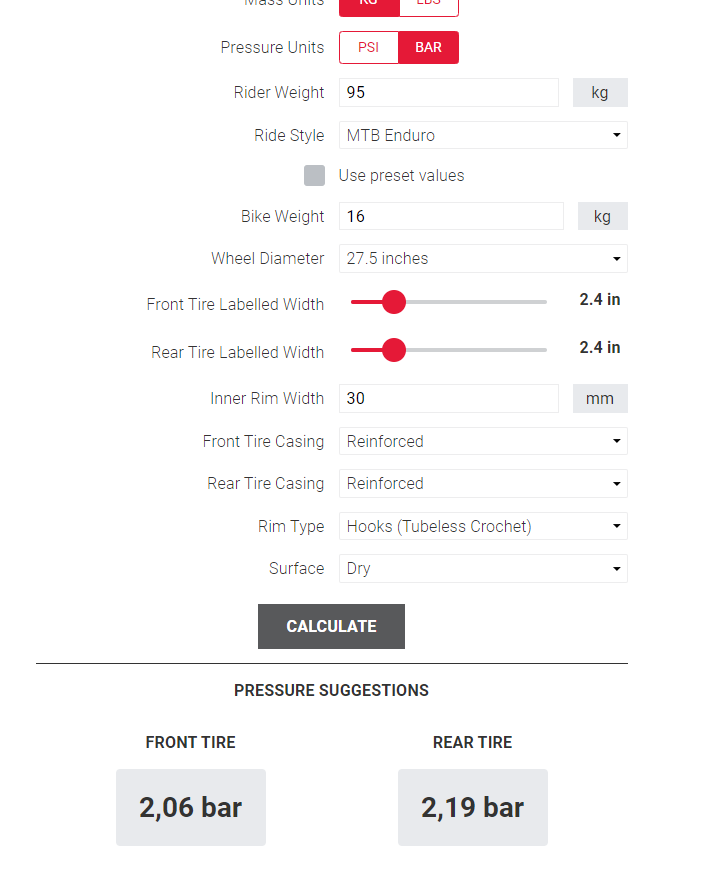Viewport: 727px width, 873px height.
Task: Expand the Front Tire Casing dropdown
Action: tap(483, 441)
